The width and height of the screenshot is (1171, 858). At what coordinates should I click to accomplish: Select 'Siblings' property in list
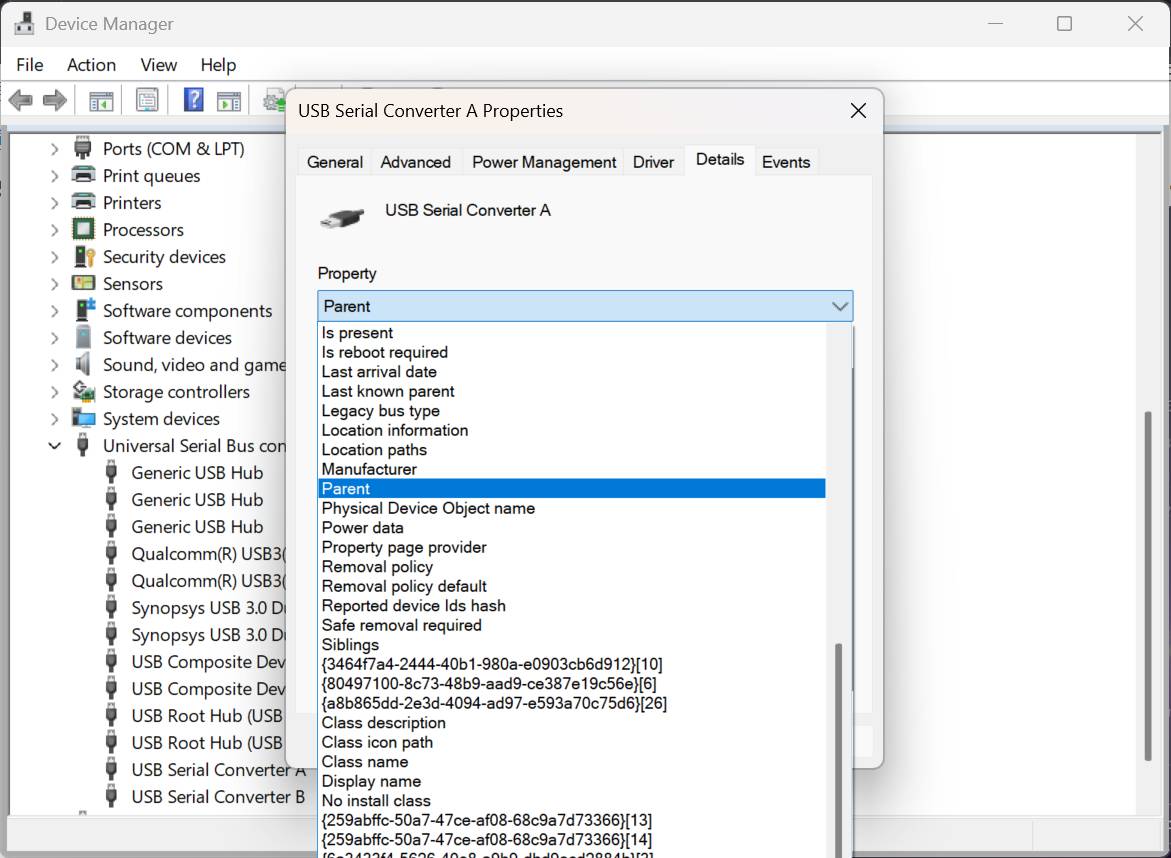[571, 644]
